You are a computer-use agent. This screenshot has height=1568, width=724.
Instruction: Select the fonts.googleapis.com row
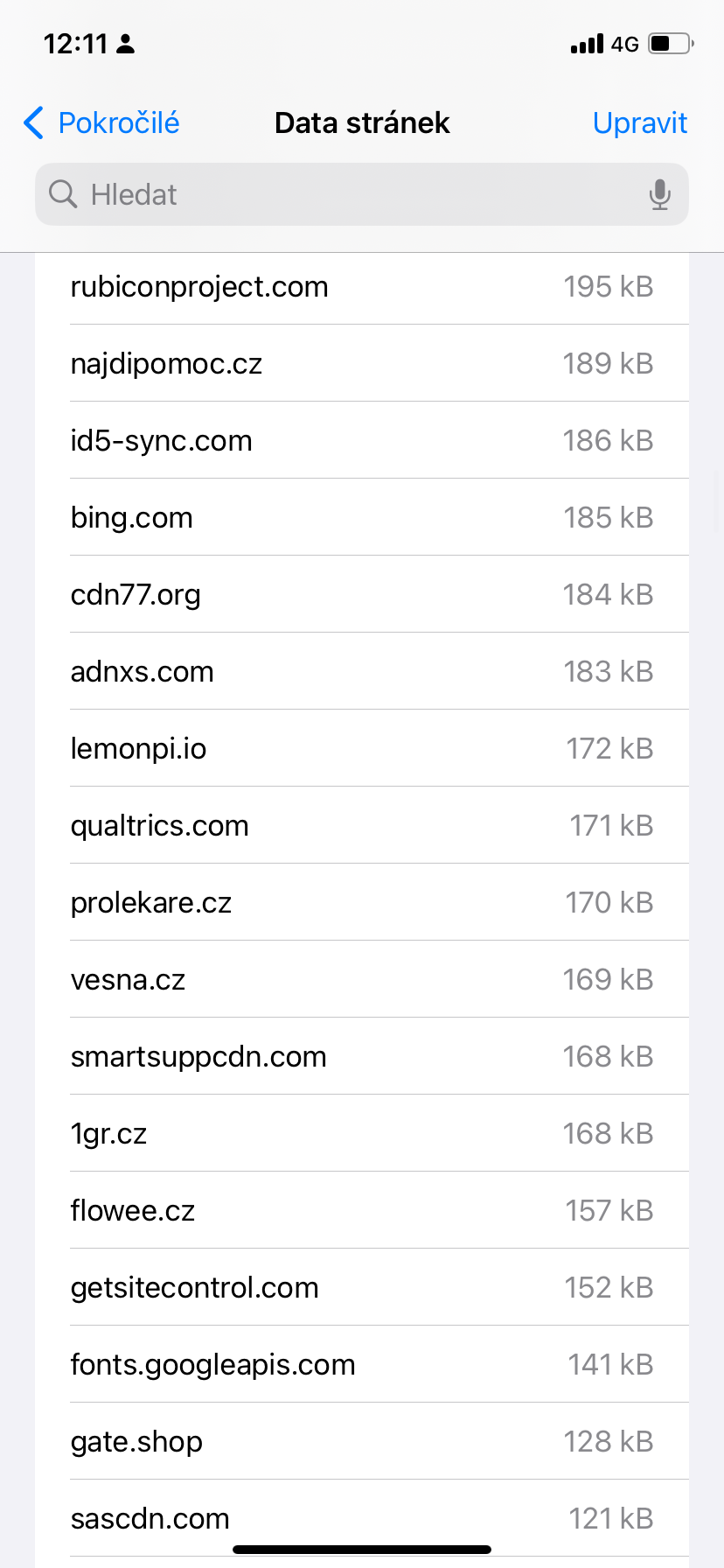pos(362,1365)
